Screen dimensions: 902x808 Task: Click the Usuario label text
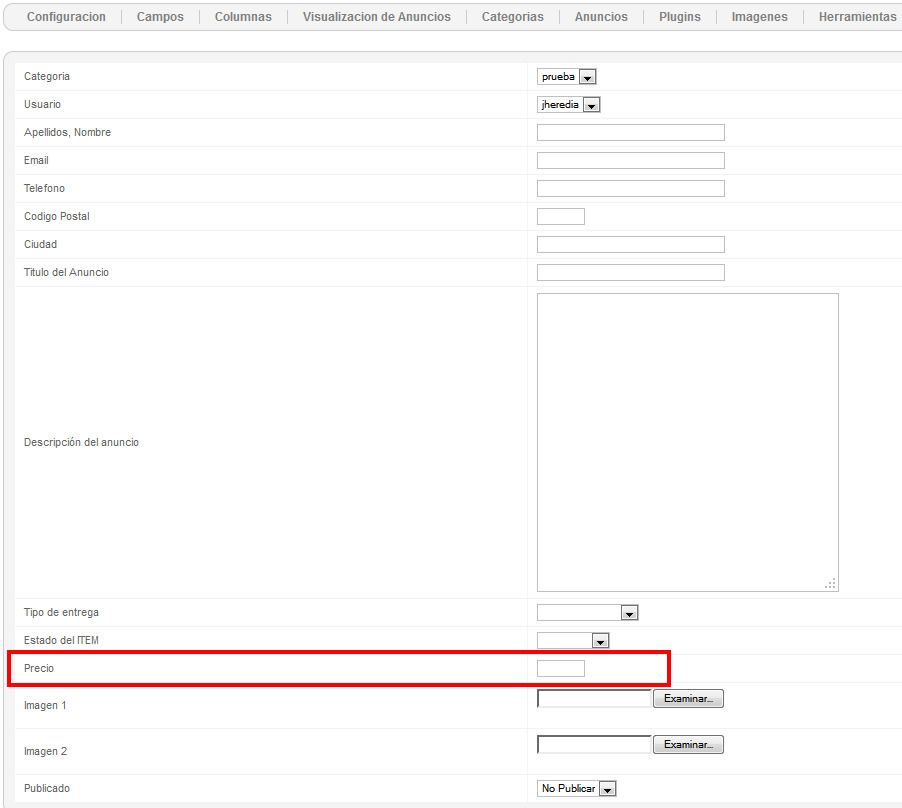pyautogui.click(x=42, y=105)
